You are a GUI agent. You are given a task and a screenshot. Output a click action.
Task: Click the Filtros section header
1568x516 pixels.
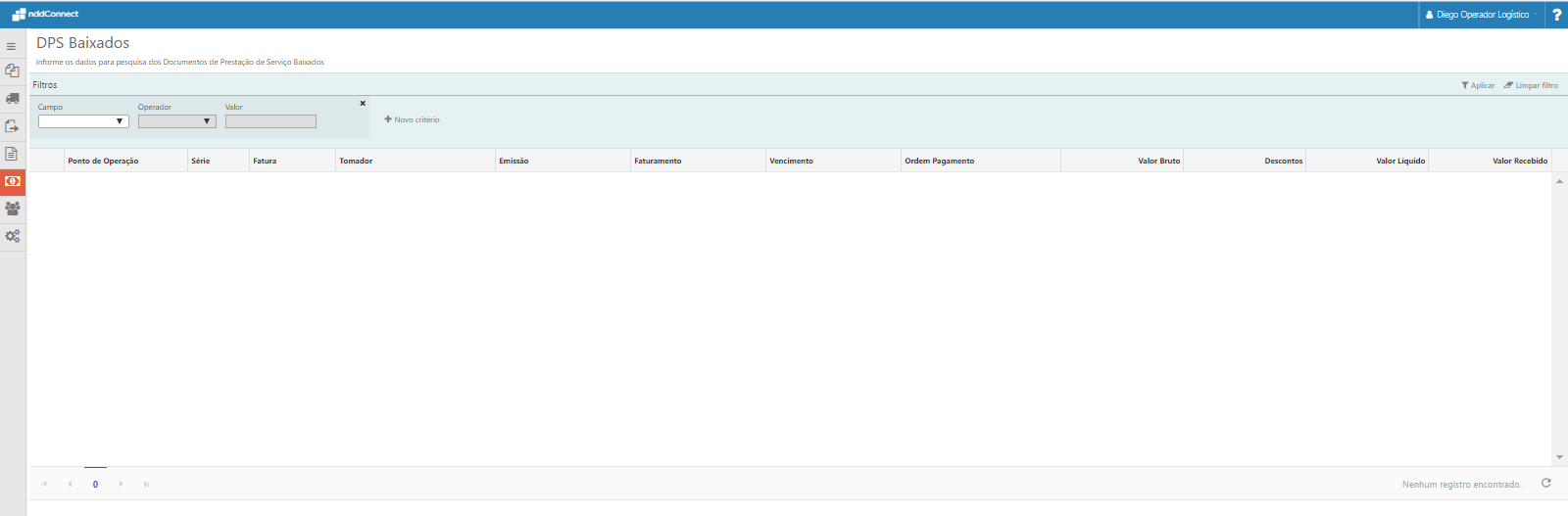pos(45,85)
